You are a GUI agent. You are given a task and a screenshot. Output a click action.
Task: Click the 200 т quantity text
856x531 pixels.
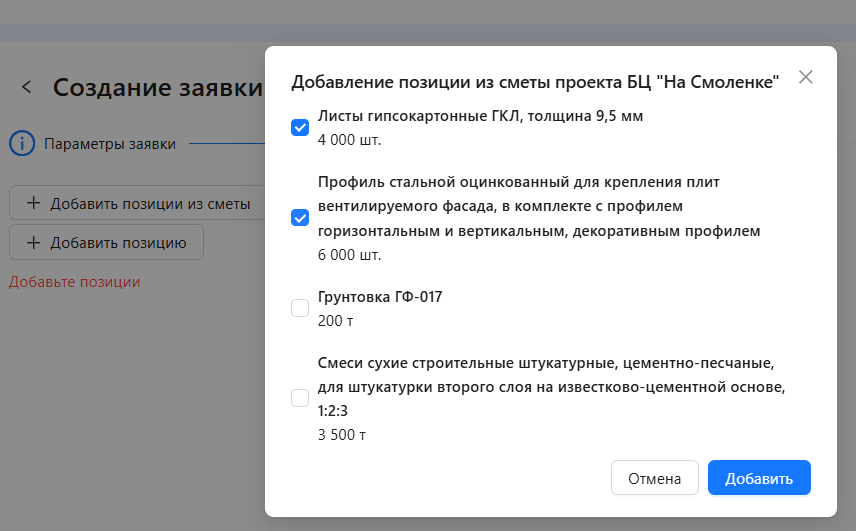click(x=335, y=321)
